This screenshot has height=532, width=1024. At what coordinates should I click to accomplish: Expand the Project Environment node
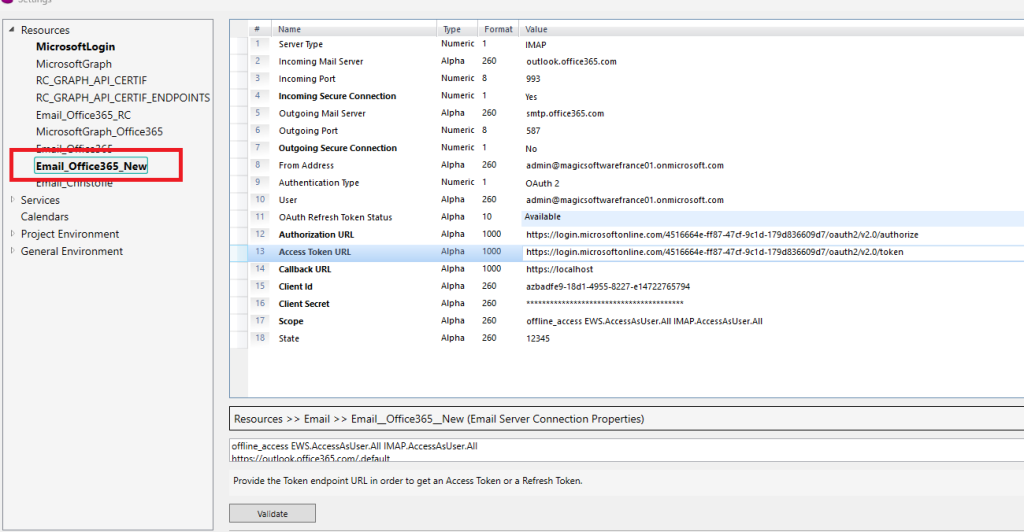12,234
